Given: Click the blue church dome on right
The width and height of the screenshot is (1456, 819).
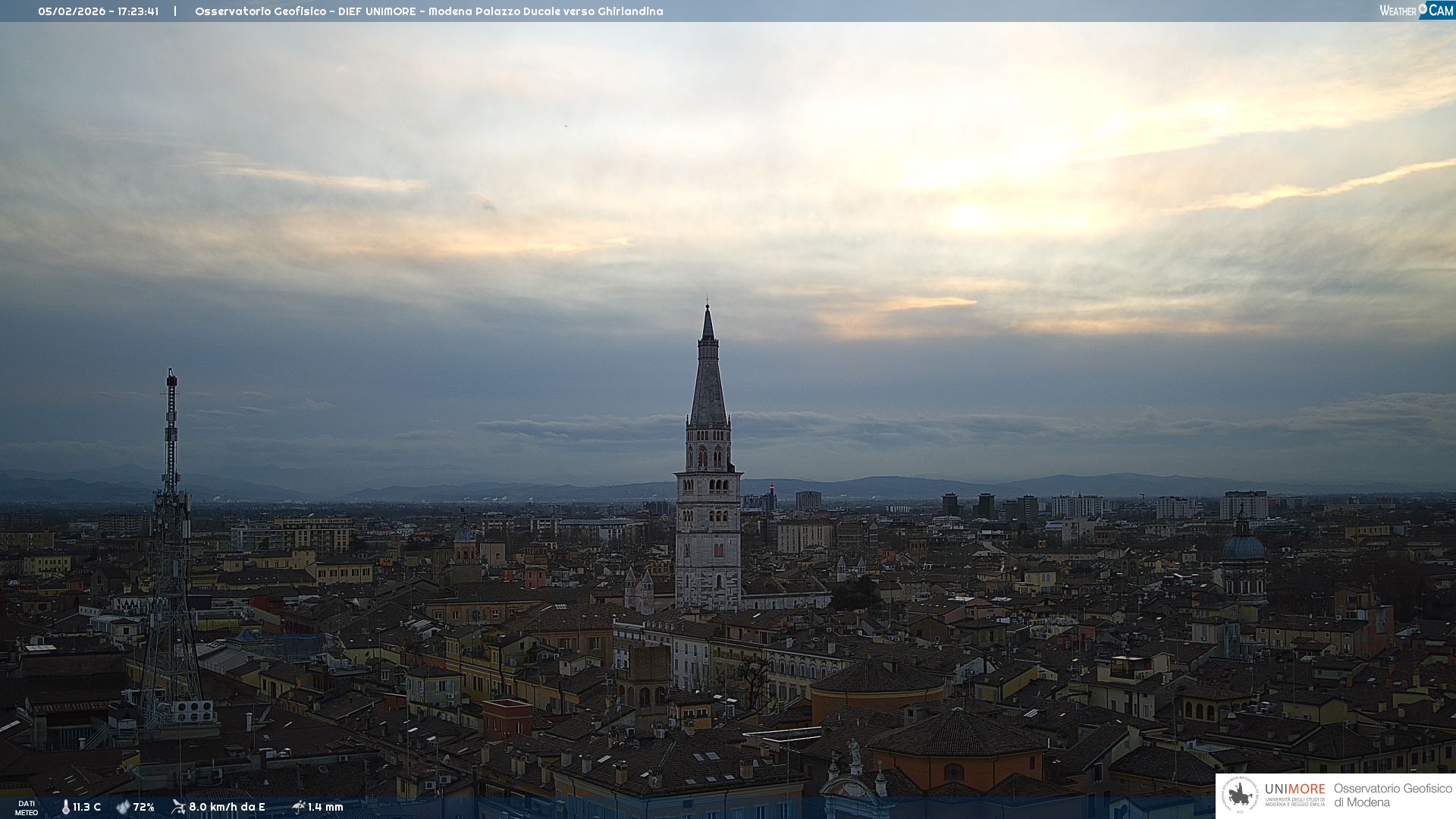Looking at the screenshot, I should (1243, 547).
